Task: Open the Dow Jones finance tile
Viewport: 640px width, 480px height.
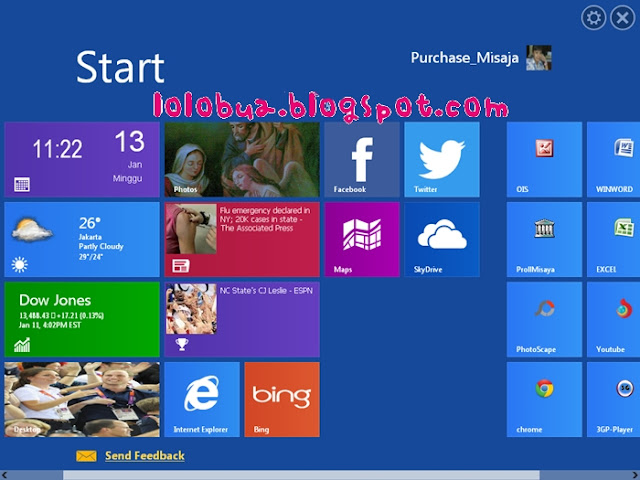Action: [82, 320]
